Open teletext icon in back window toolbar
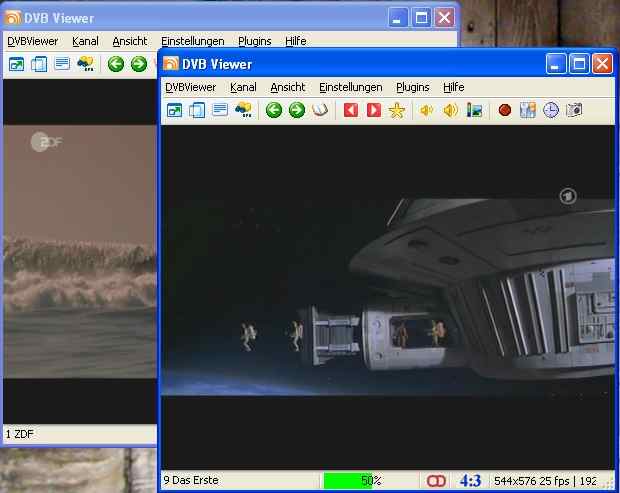 62,64
